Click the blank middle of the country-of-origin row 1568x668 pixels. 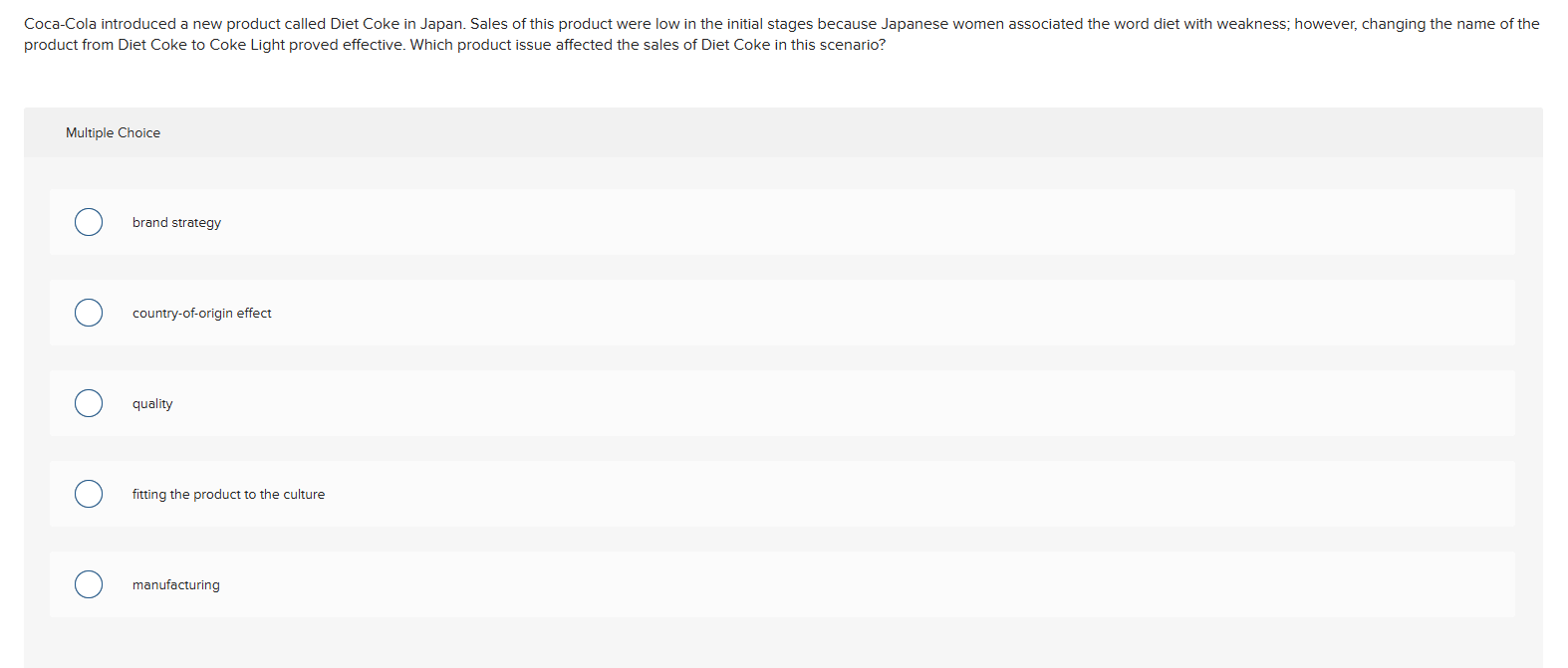pos(797,313)
